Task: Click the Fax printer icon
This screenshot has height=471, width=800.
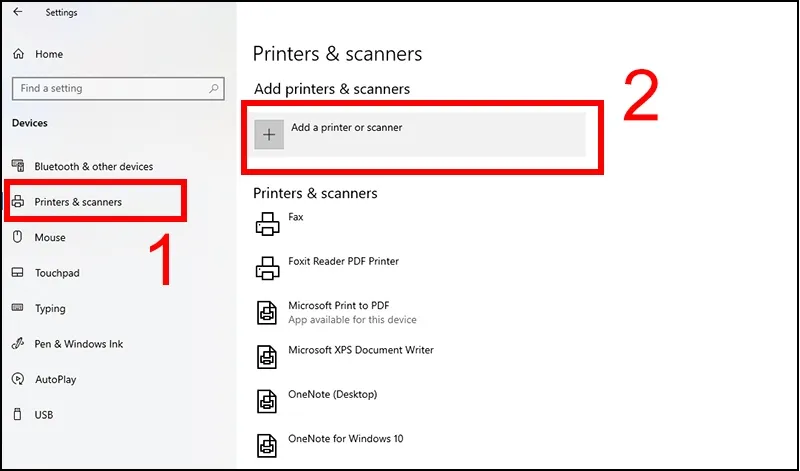Action: click(x=267, y=224)
